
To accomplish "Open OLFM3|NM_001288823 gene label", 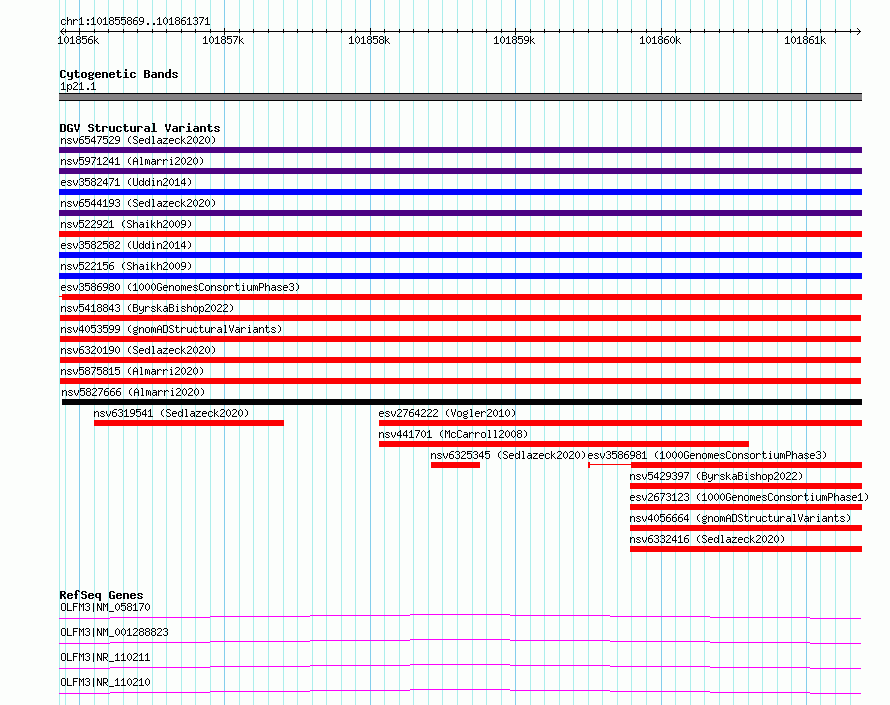I will (x=114, y=632).
